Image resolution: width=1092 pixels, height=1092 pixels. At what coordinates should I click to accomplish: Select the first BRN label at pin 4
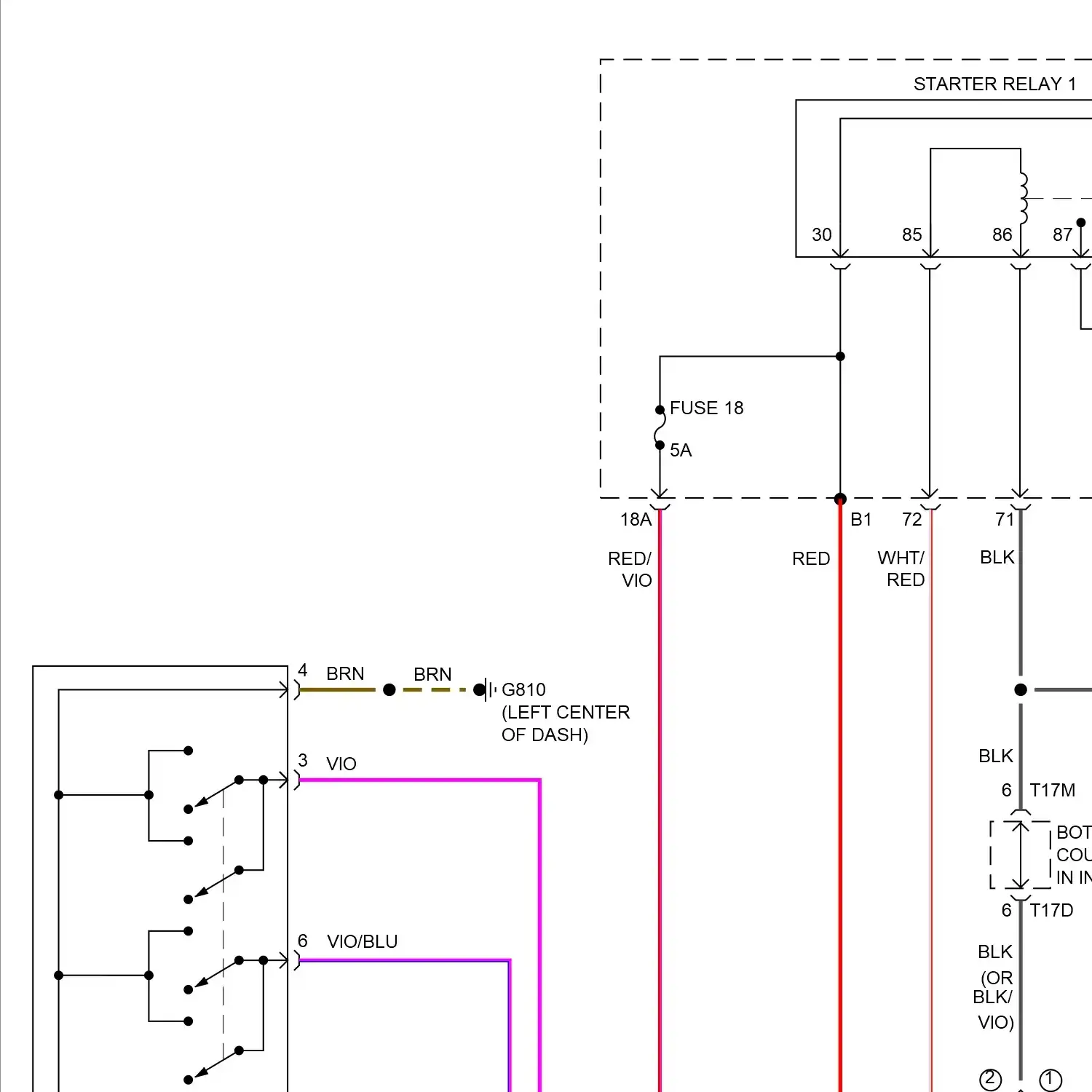point(345,673)
